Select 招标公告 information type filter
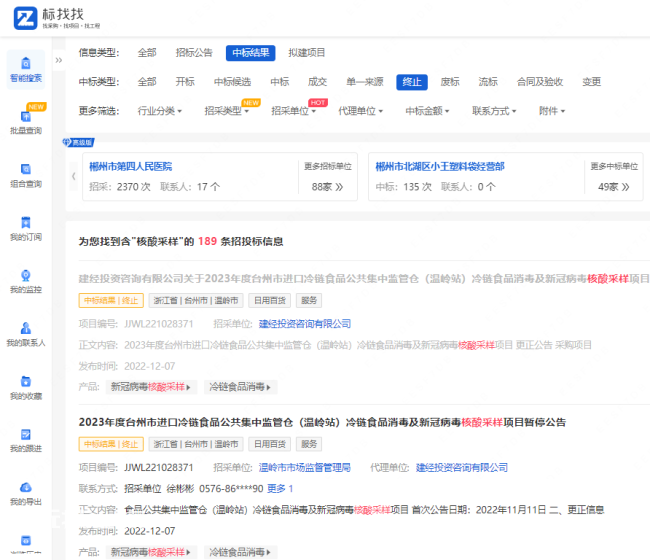Viewport: 650px width, 560px height. (194, 53)
